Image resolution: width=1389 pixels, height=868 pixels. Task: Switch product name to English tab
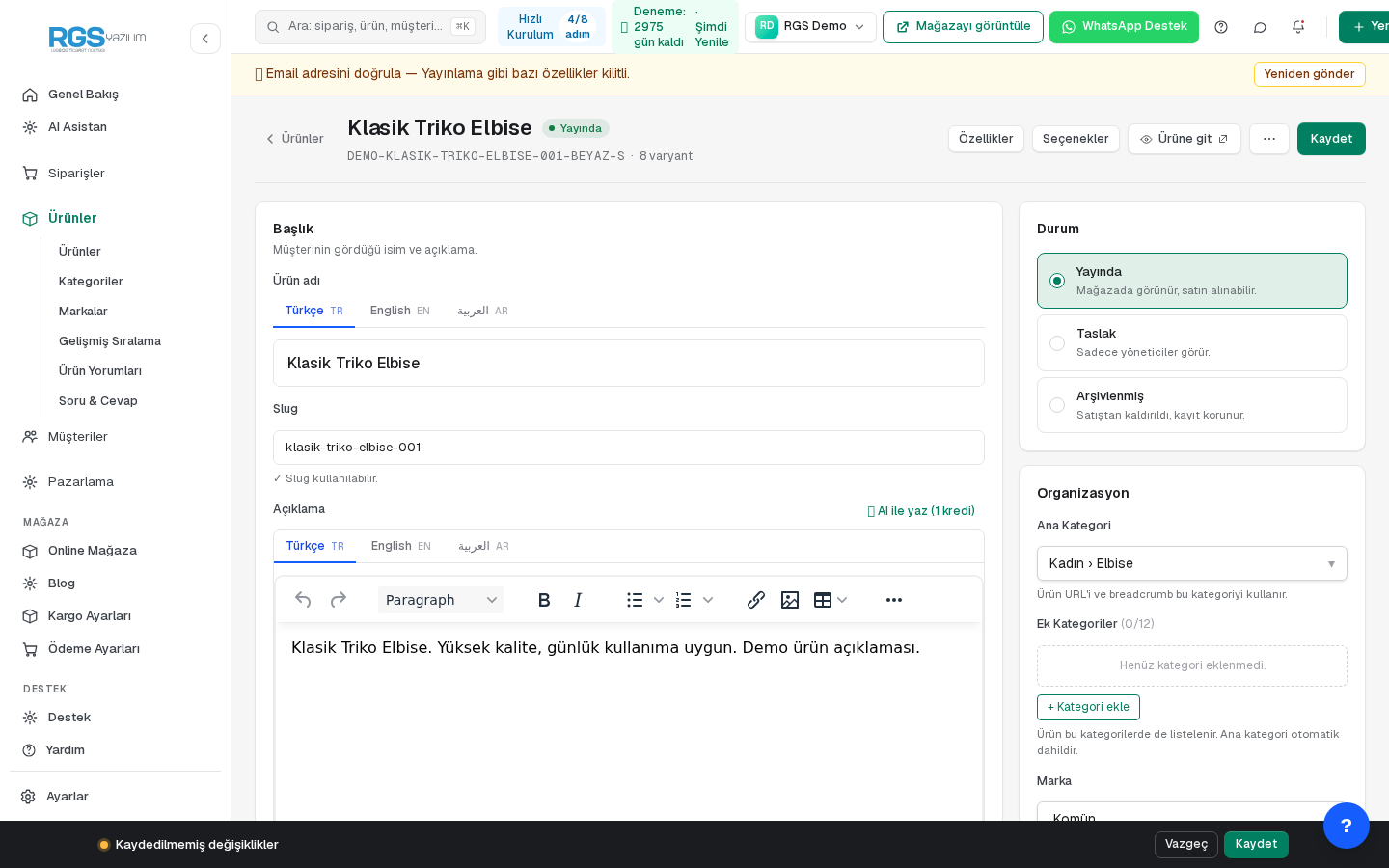[400, 311]
